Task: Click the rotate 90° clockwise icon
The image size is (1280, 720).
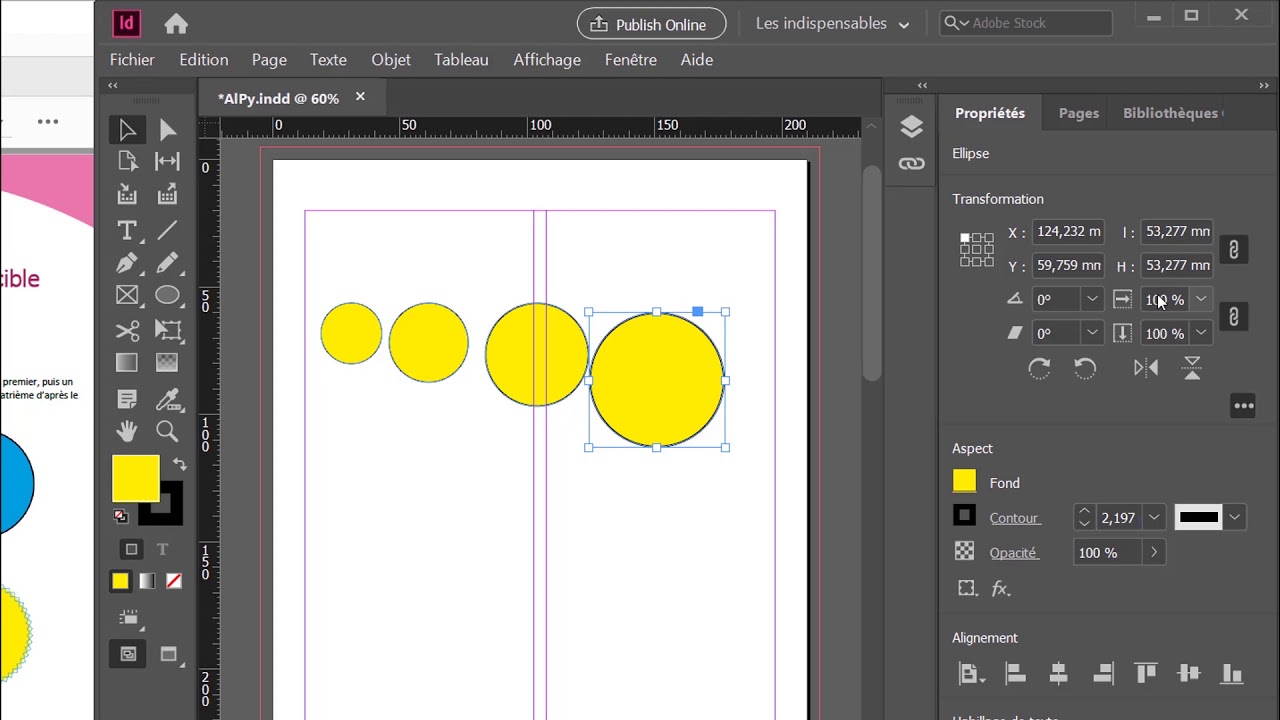Action: coord(1039,368)
